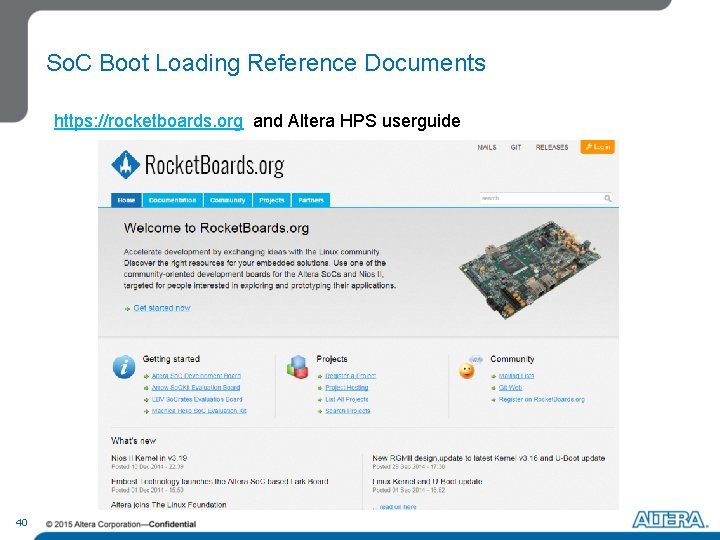The width and height of the screenshot is (720, 540).
Task: Open Linux Kernel and U-Boot update news
Action: [x=427, y=481]
